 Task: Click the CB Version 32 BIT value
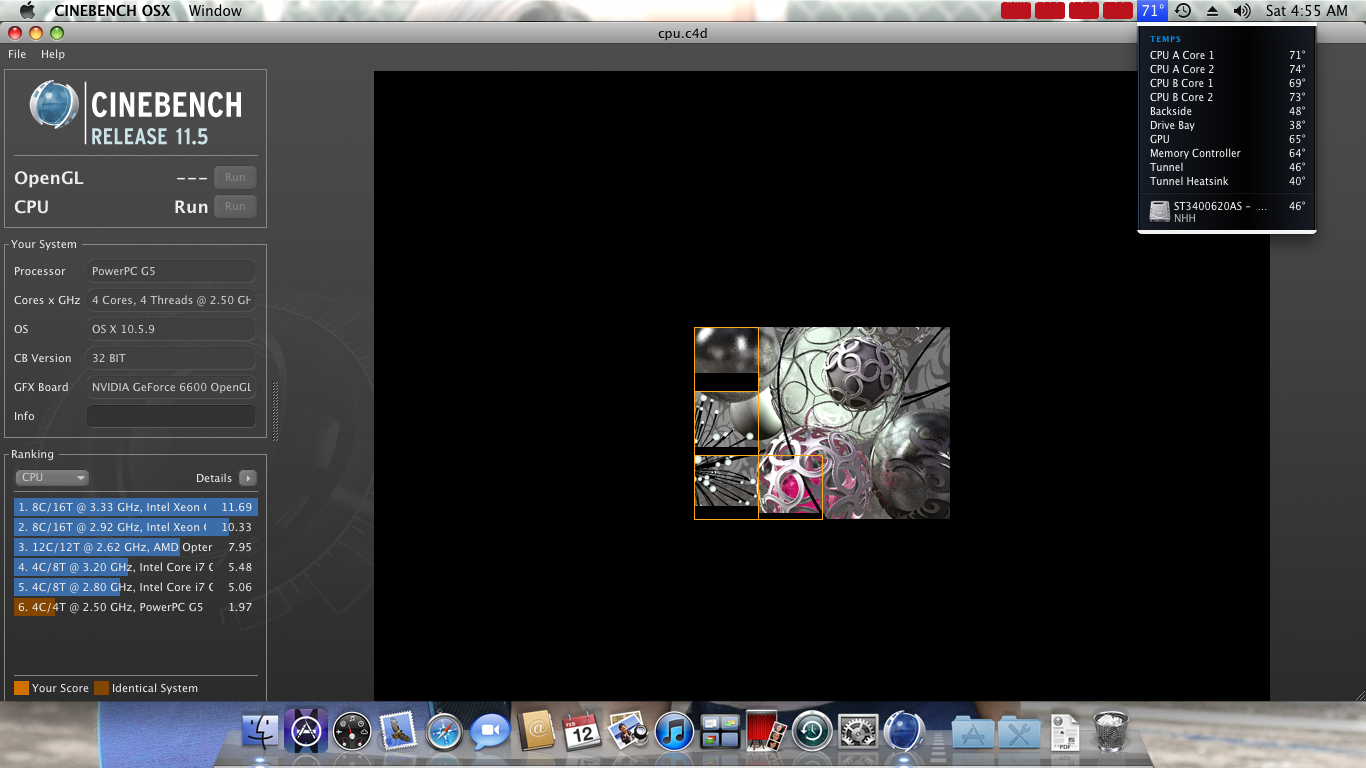click(171, 358)
